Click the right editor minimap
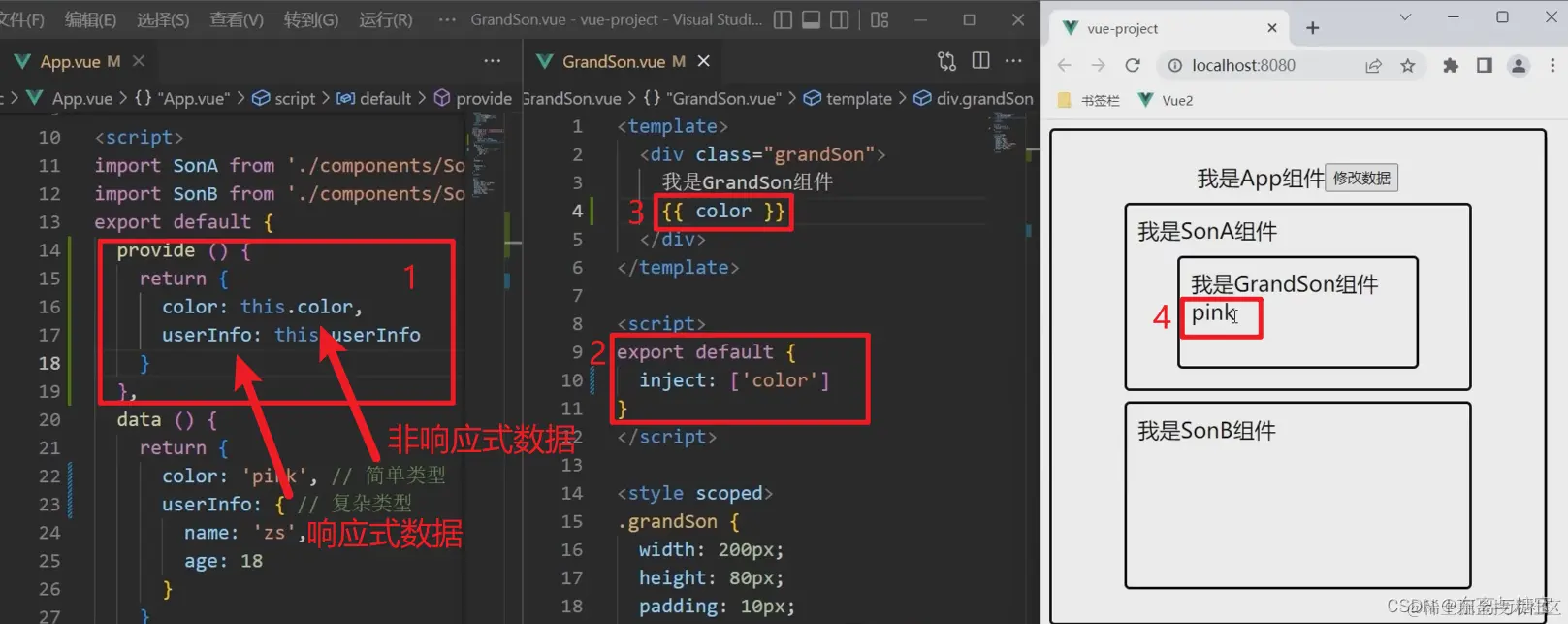Viewport: 1568px width, 624px height. [x=1005, y=132]
